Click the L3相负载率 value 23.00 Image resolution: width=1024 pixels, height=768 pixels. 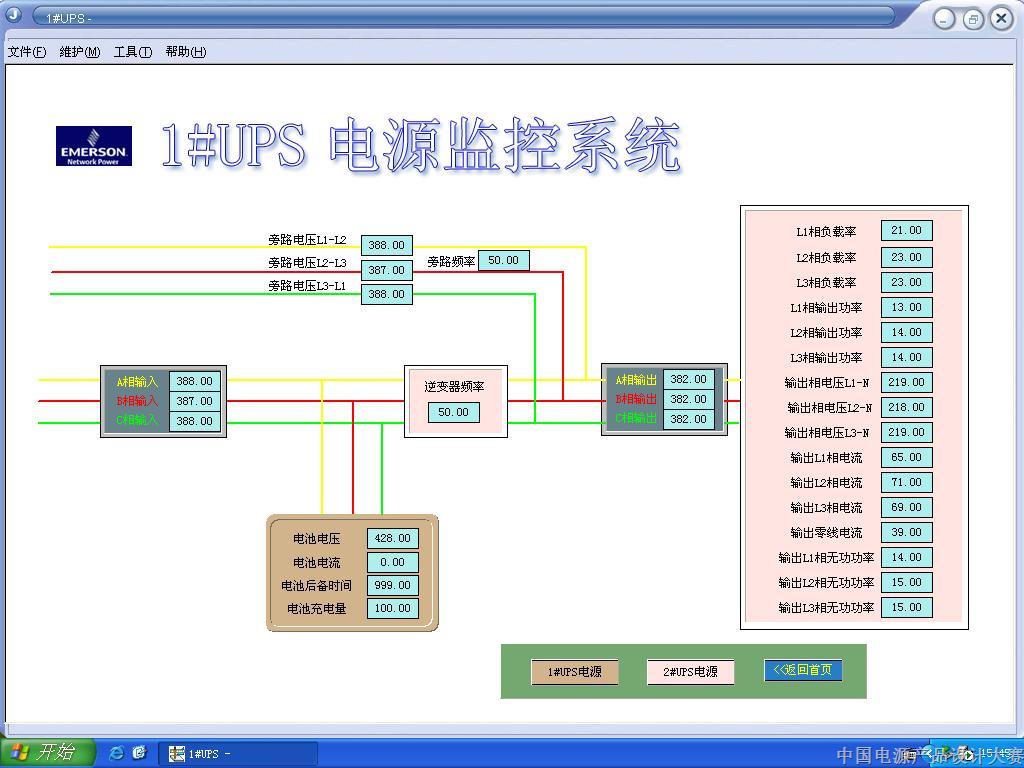click(x=906, y=282)
